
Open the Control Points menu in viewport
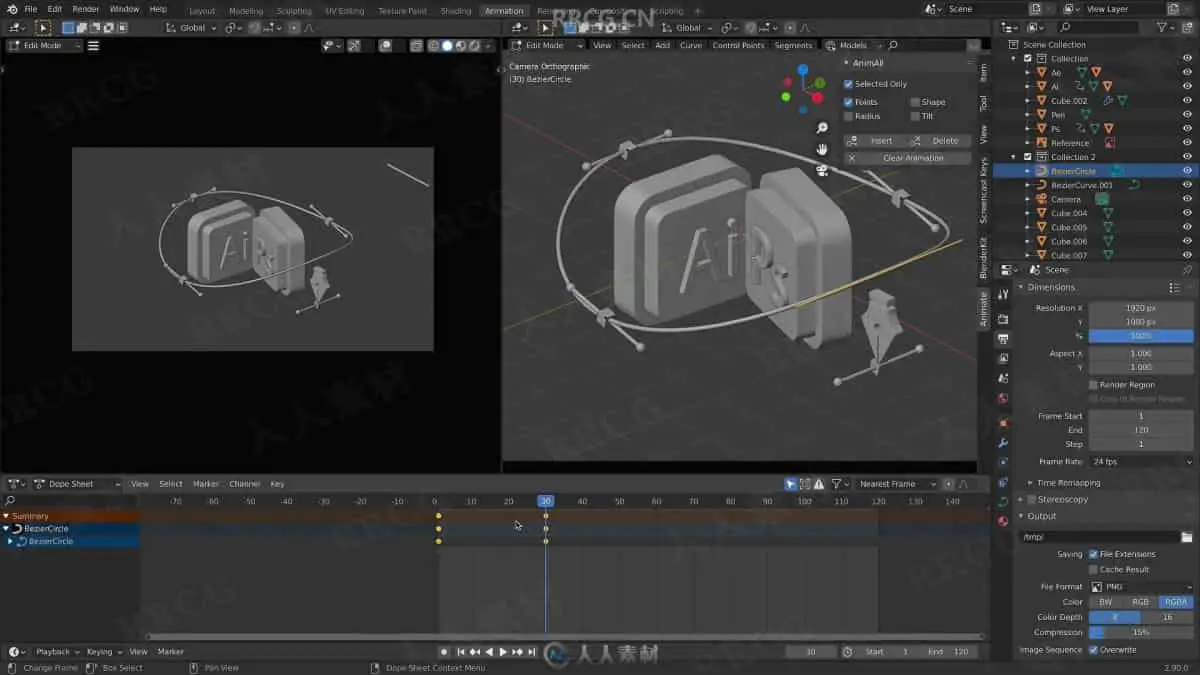point(738,45)
